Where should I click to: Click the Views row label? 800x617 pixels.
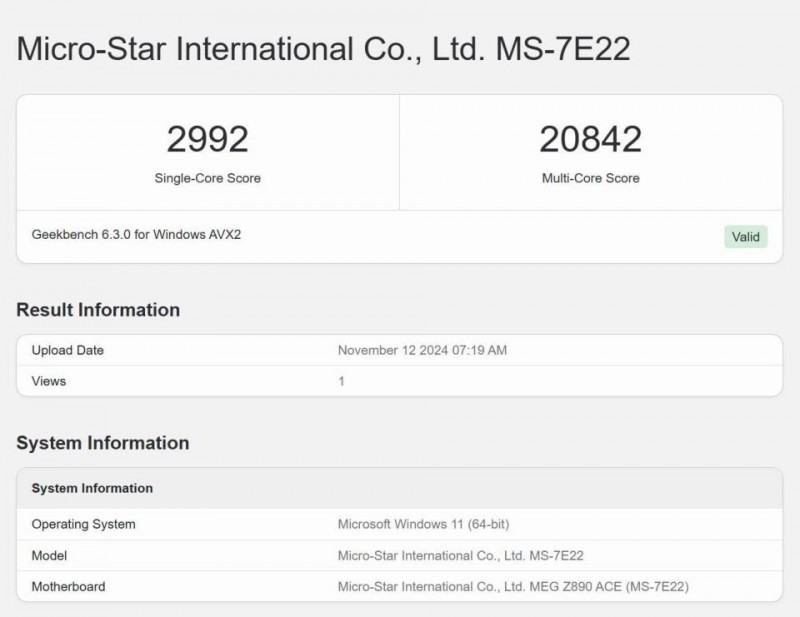coord(49,381)
